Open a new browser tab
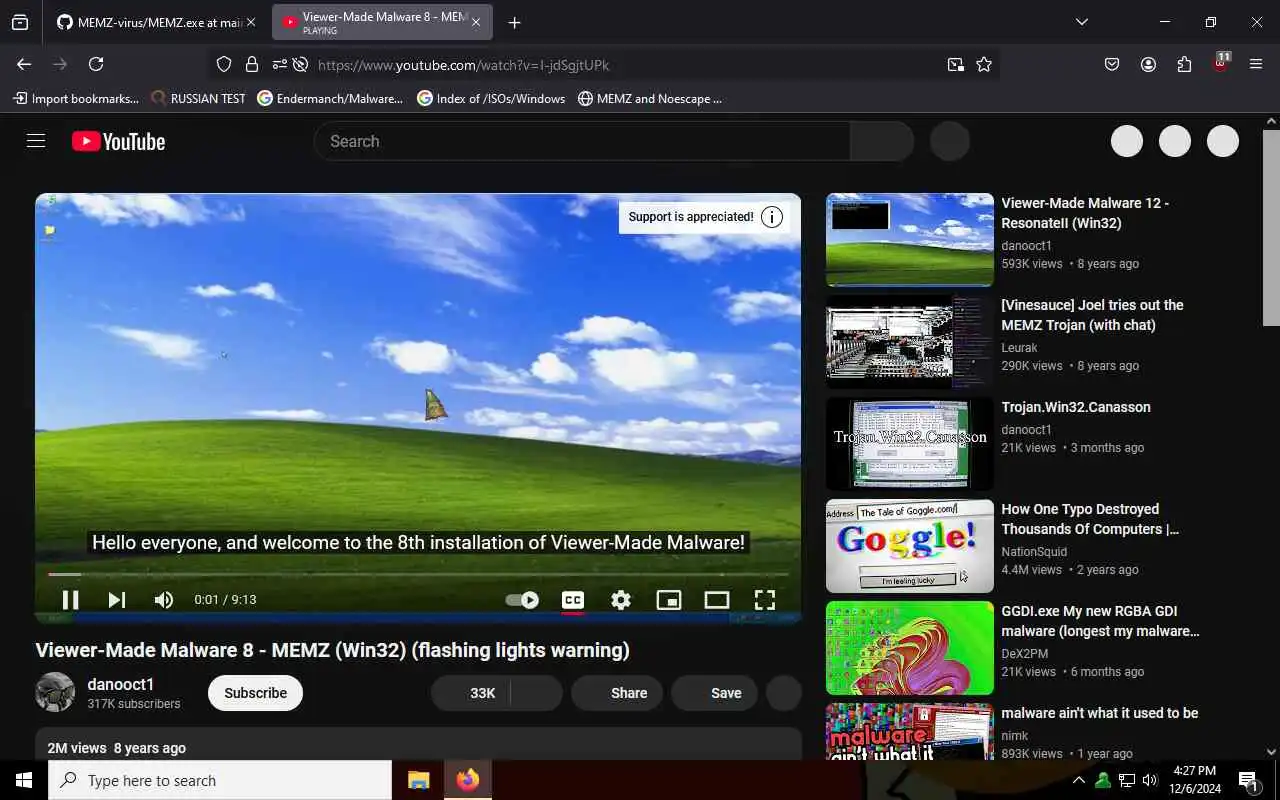 click(514, 22)
